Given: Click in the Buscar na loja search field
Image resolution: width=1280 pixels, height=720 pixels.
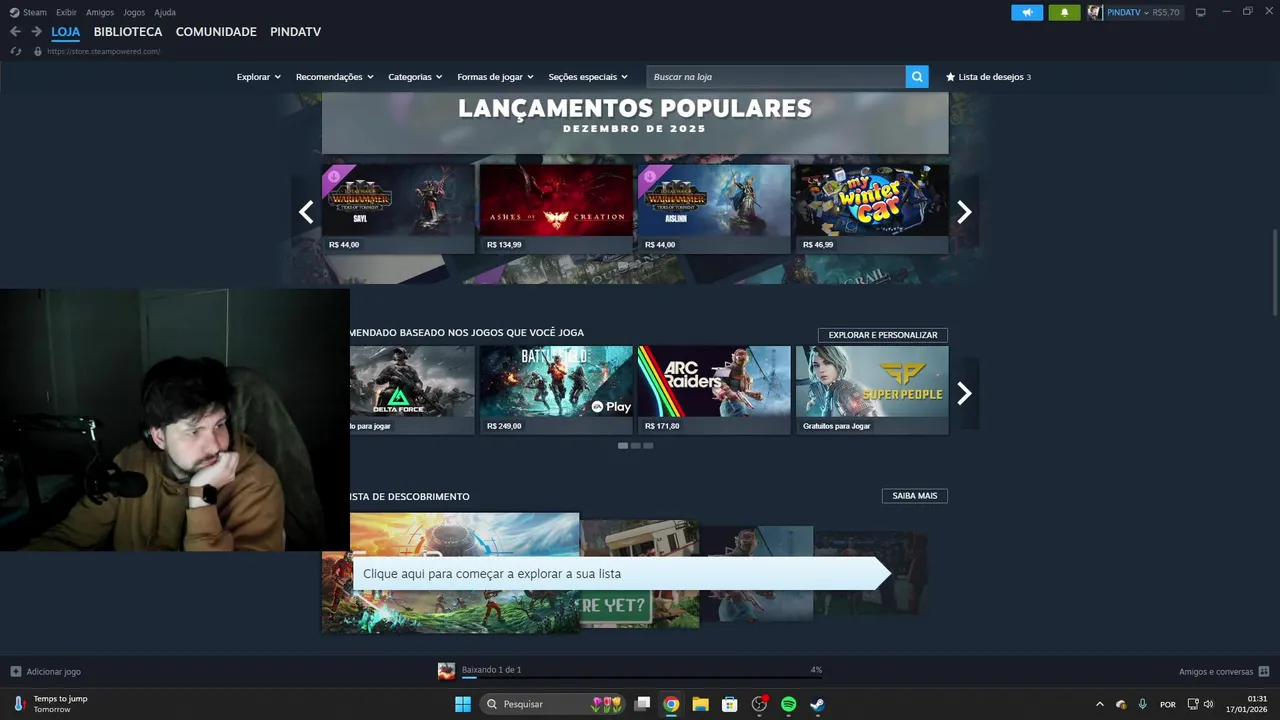Looking at the screenshot, I should tap(776, 77).
